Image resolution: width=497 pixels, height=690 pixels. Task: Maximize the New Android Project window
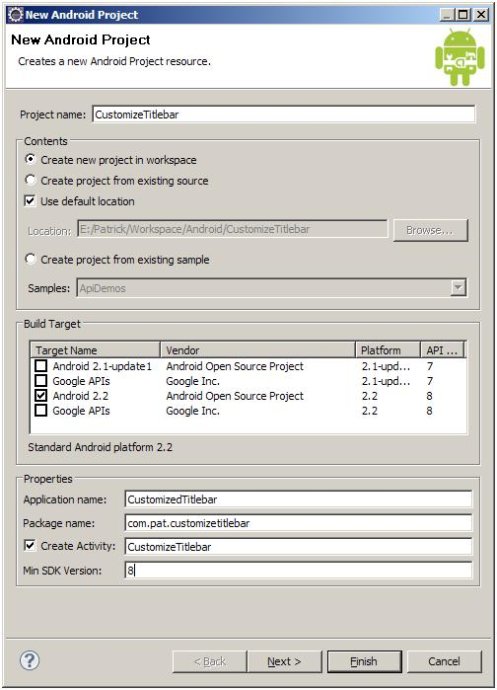tap(463, 15)
